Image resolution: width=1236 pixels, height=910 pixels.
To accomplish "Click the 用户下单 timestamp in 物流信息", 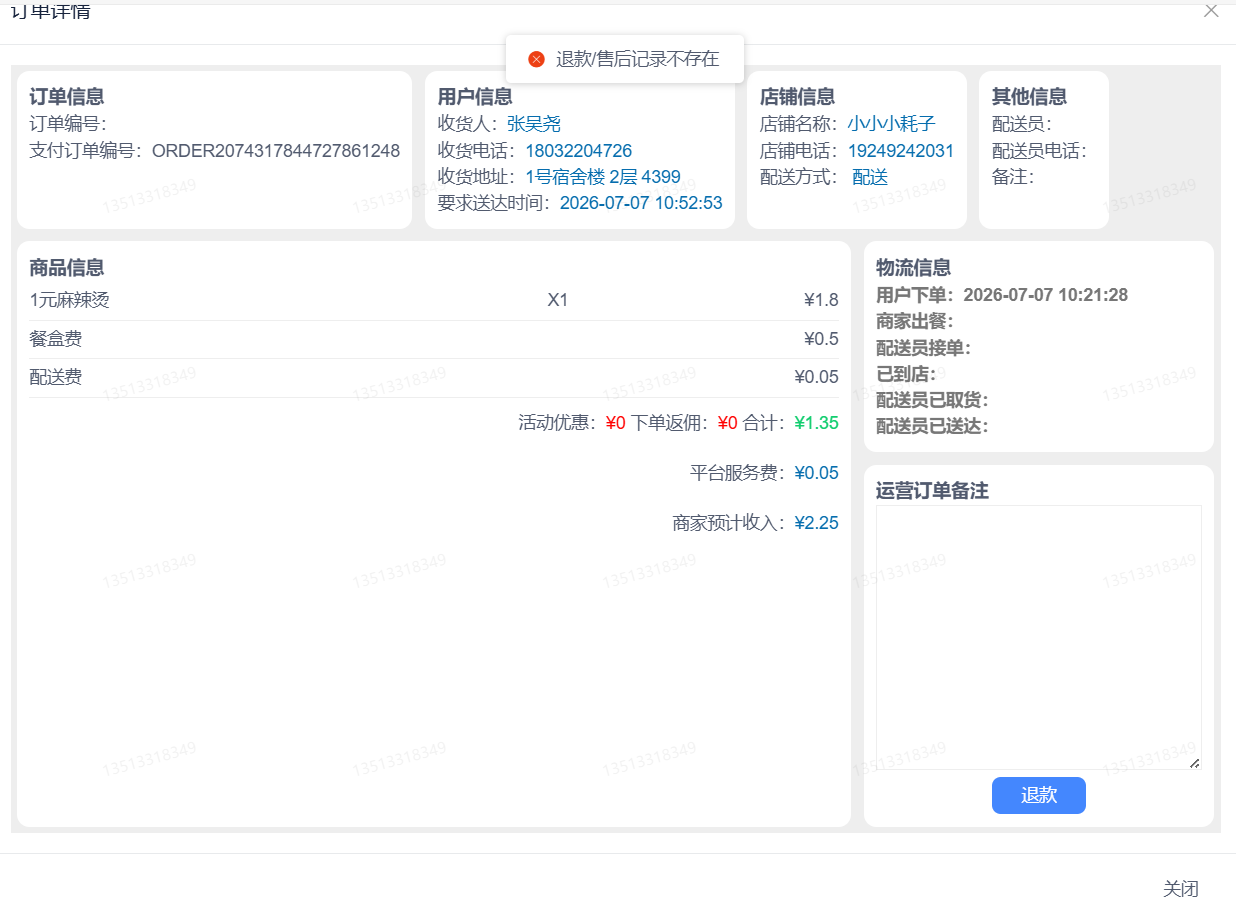I will click(x=1045, y=295).
